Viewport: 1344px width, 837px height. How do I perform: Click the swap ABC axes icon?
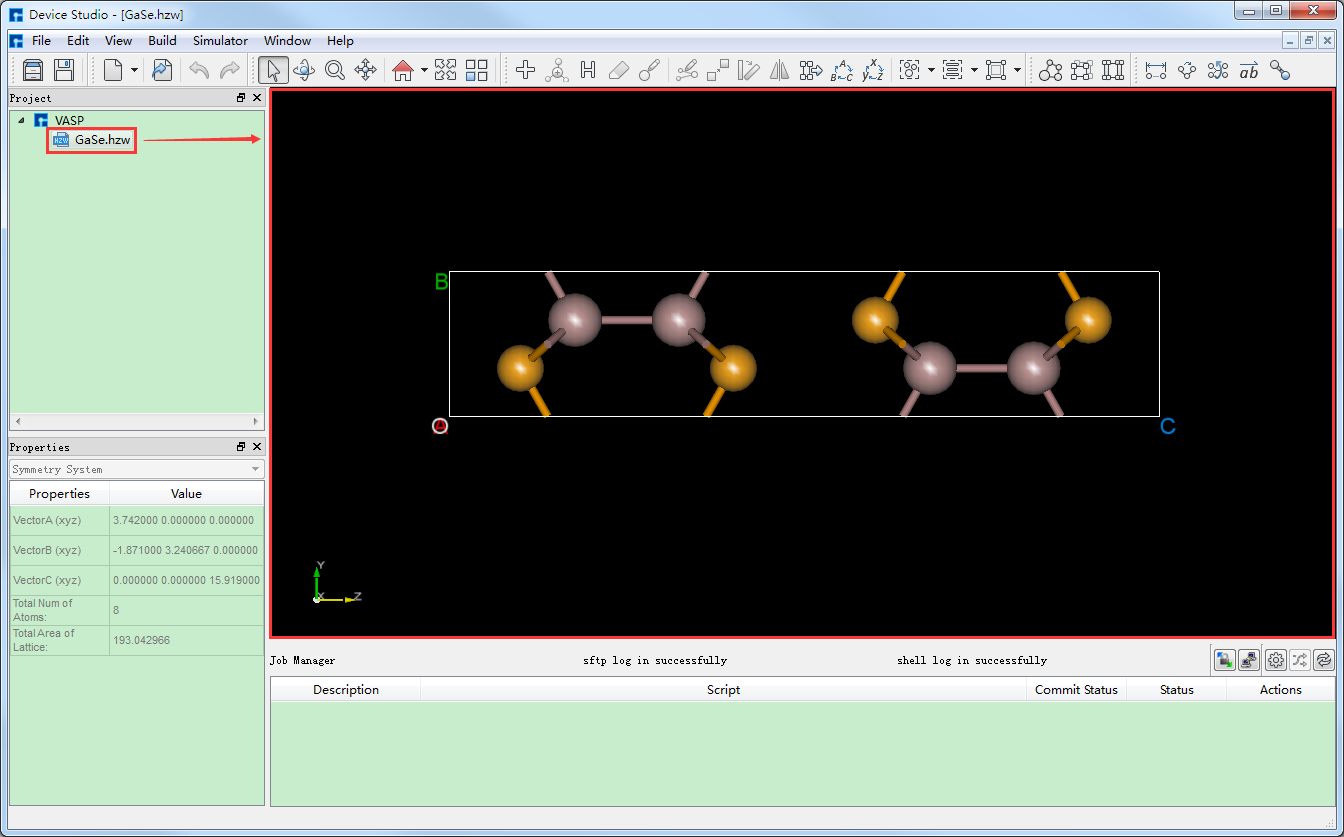842,70
